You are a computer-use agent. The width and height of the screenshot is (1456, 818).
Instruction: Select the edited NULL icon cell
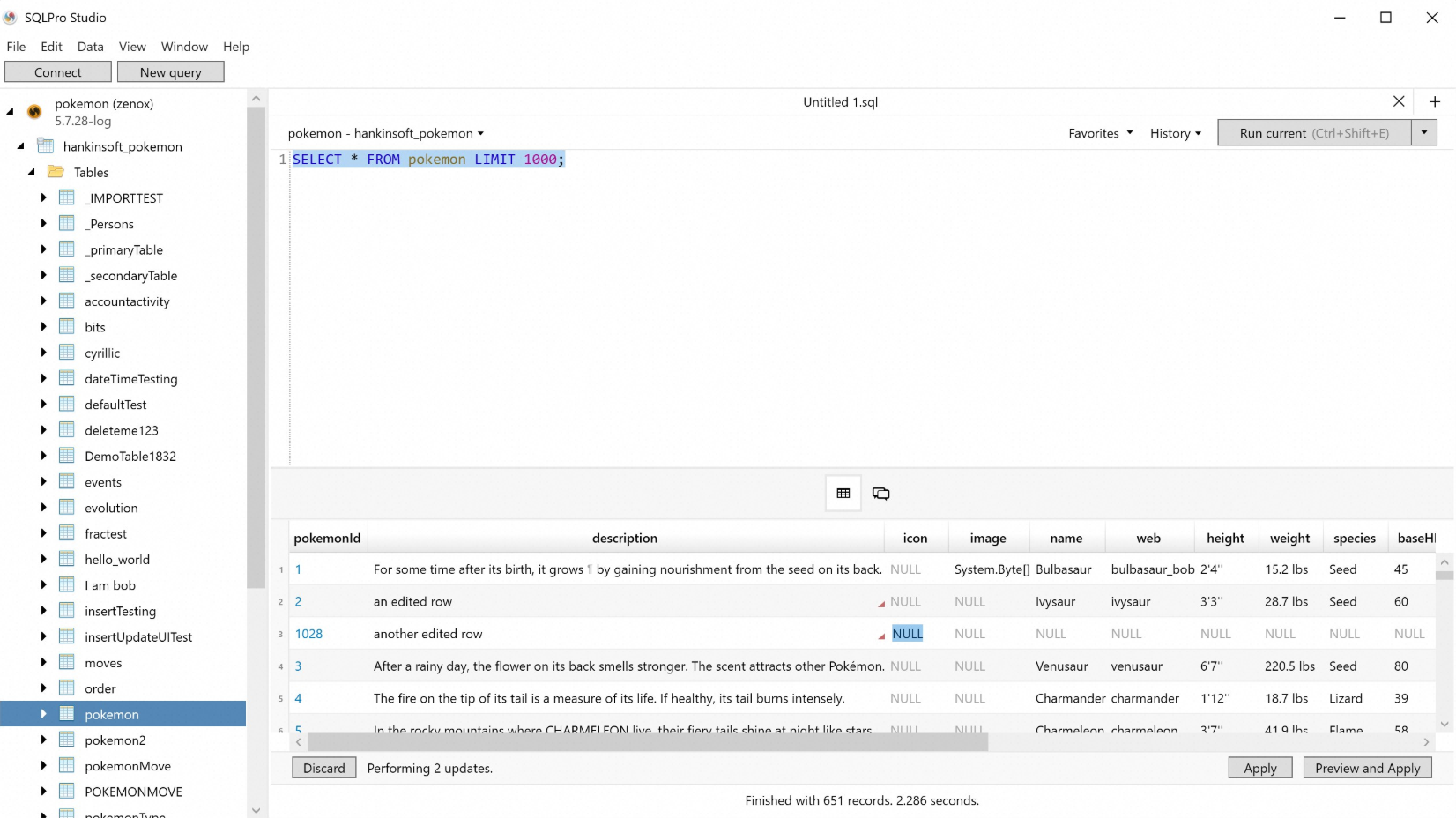click(x=907, y=634)
